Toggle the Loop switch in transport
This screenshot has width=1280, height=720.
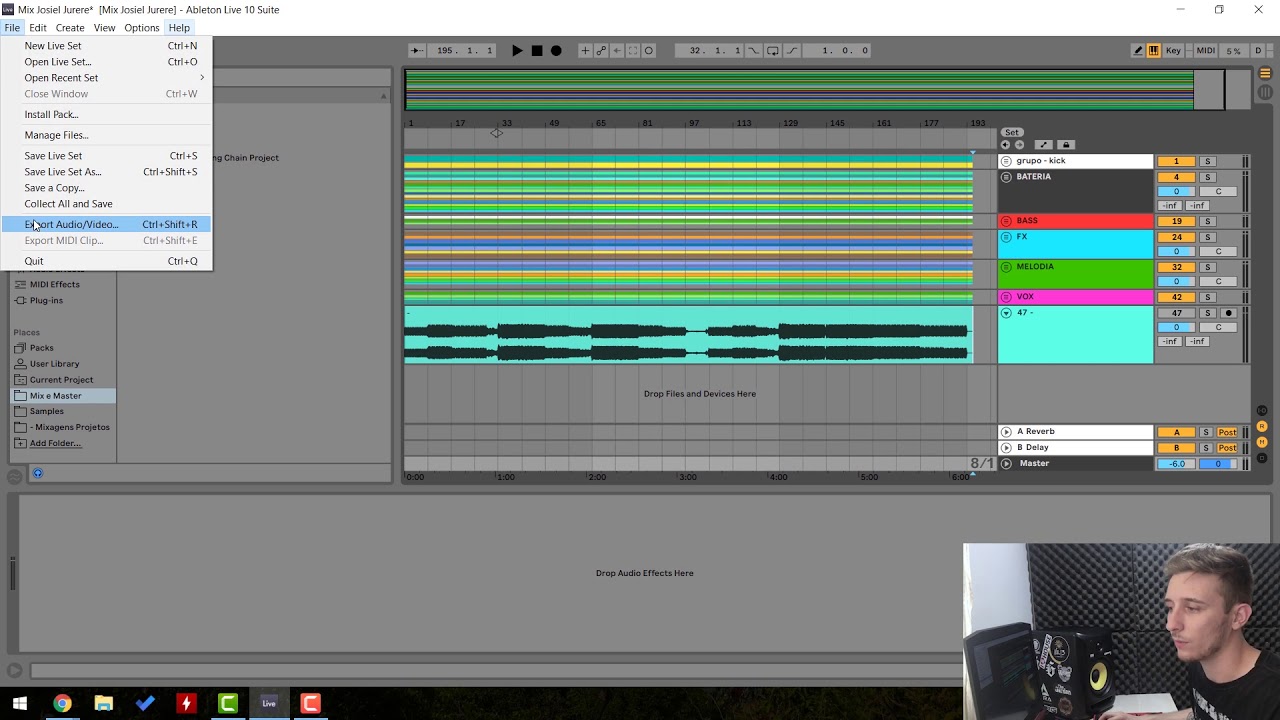(x=773, y=50)
